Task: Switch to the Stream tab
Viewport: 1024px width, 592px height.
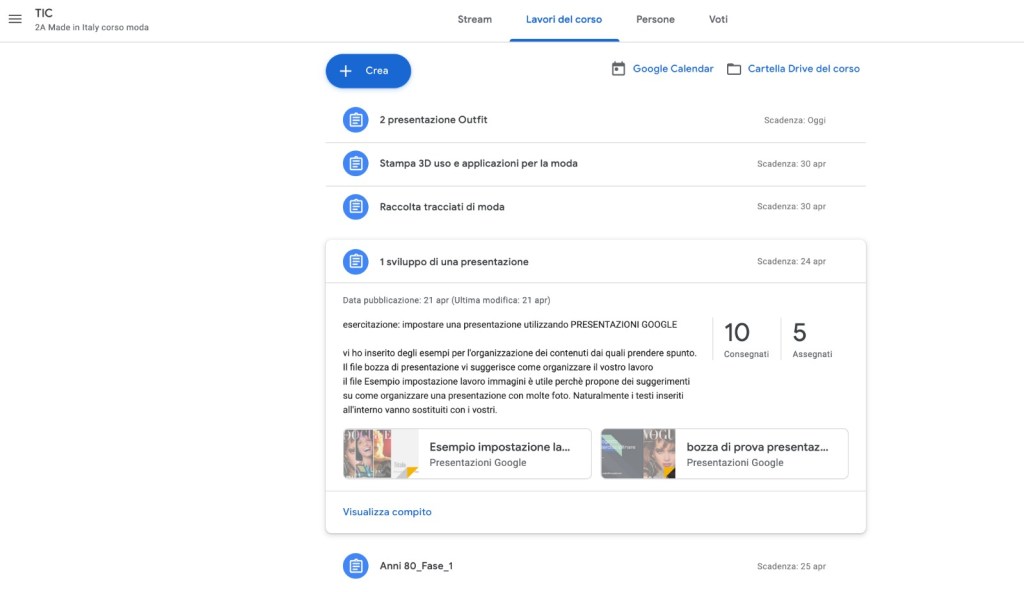Action: pyautogui.click(x=474, y=20)
